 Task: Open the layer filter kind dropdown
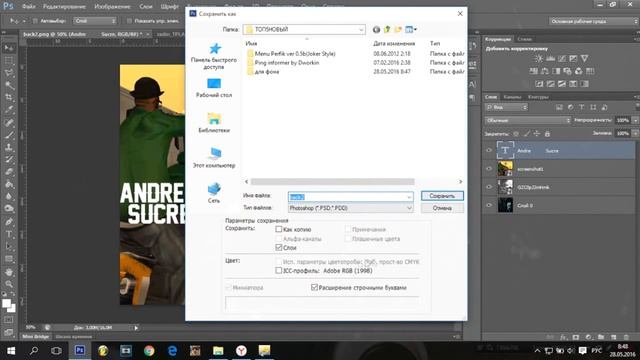click(507, 107)
